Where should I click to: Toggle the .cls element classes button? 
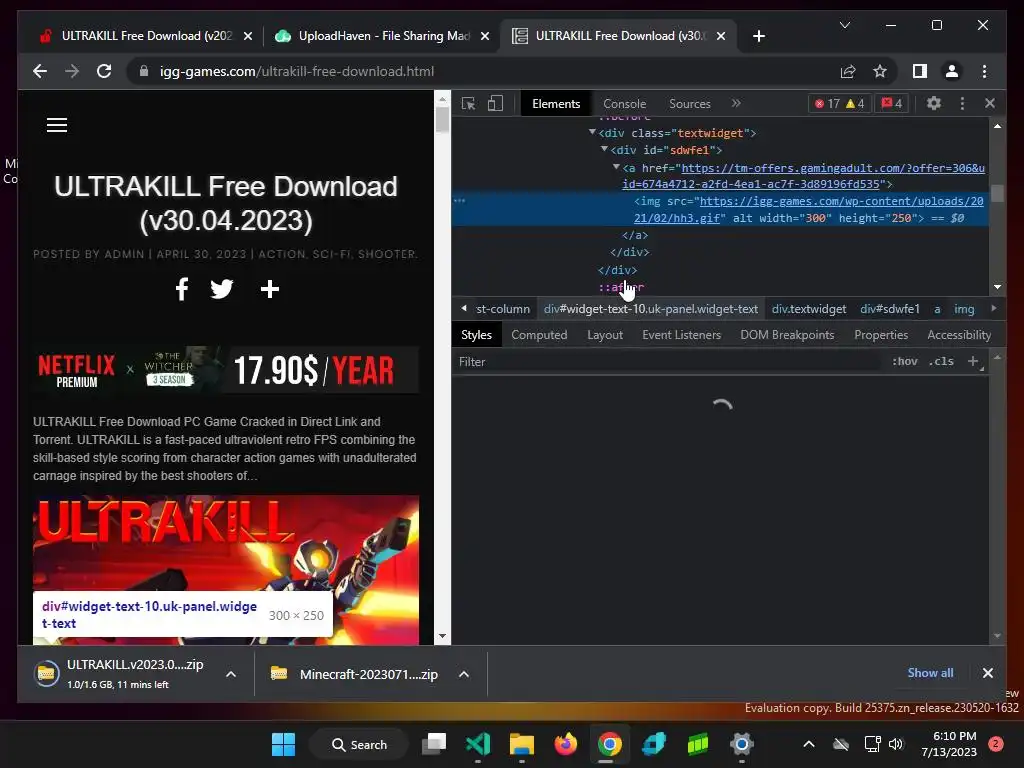point(941,361)
